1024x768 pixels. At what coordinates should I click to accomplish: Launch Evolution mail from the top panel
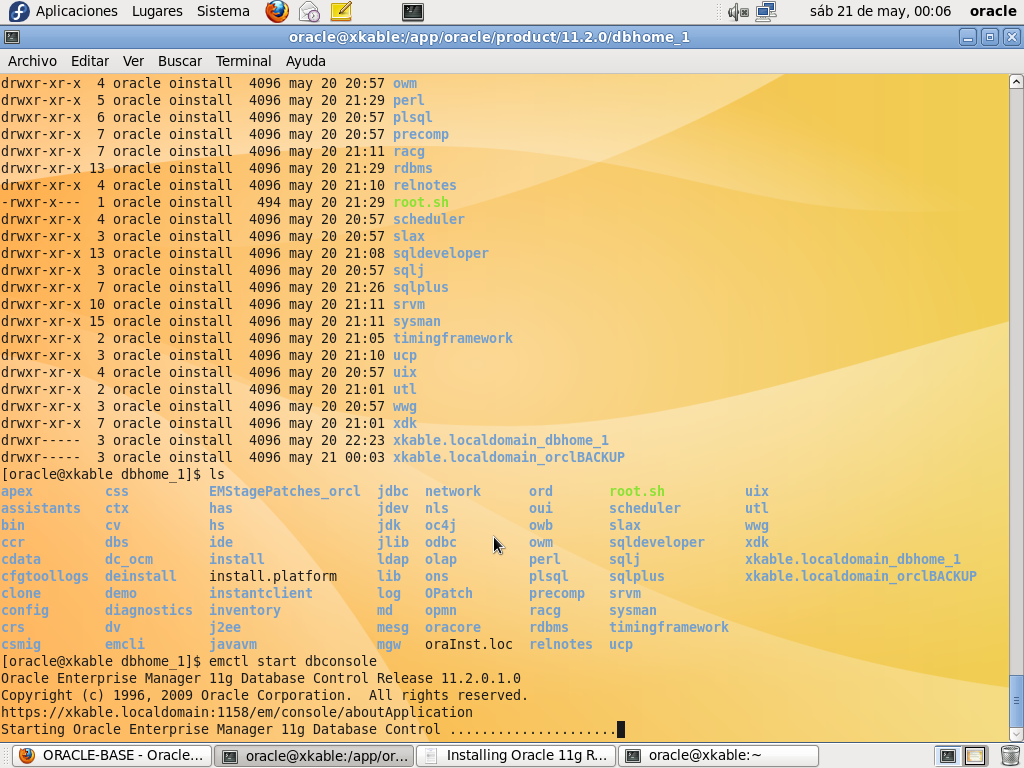310,11
